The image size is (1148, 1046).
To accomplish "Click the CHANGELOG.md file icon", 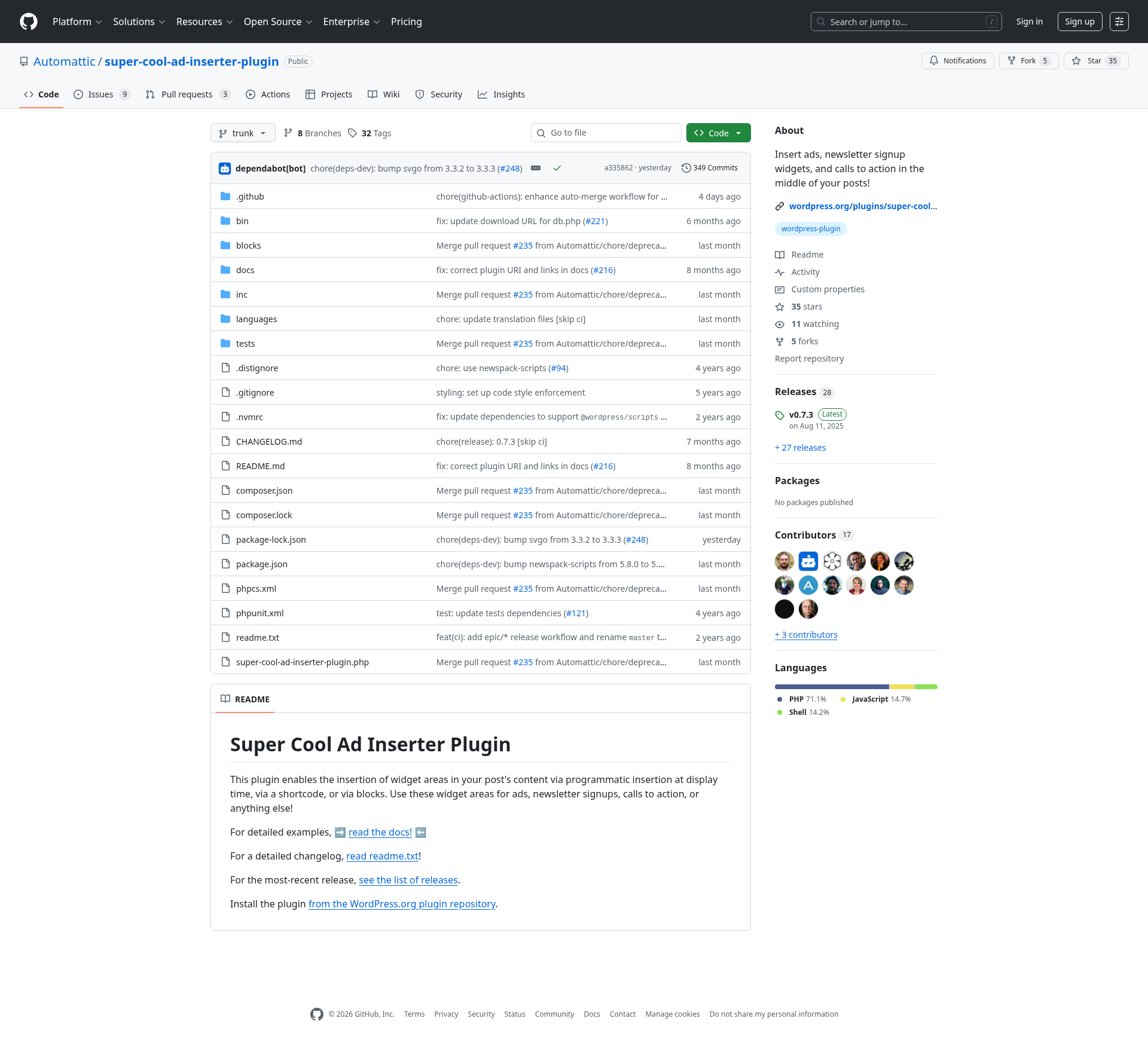I will pos(225,442).
